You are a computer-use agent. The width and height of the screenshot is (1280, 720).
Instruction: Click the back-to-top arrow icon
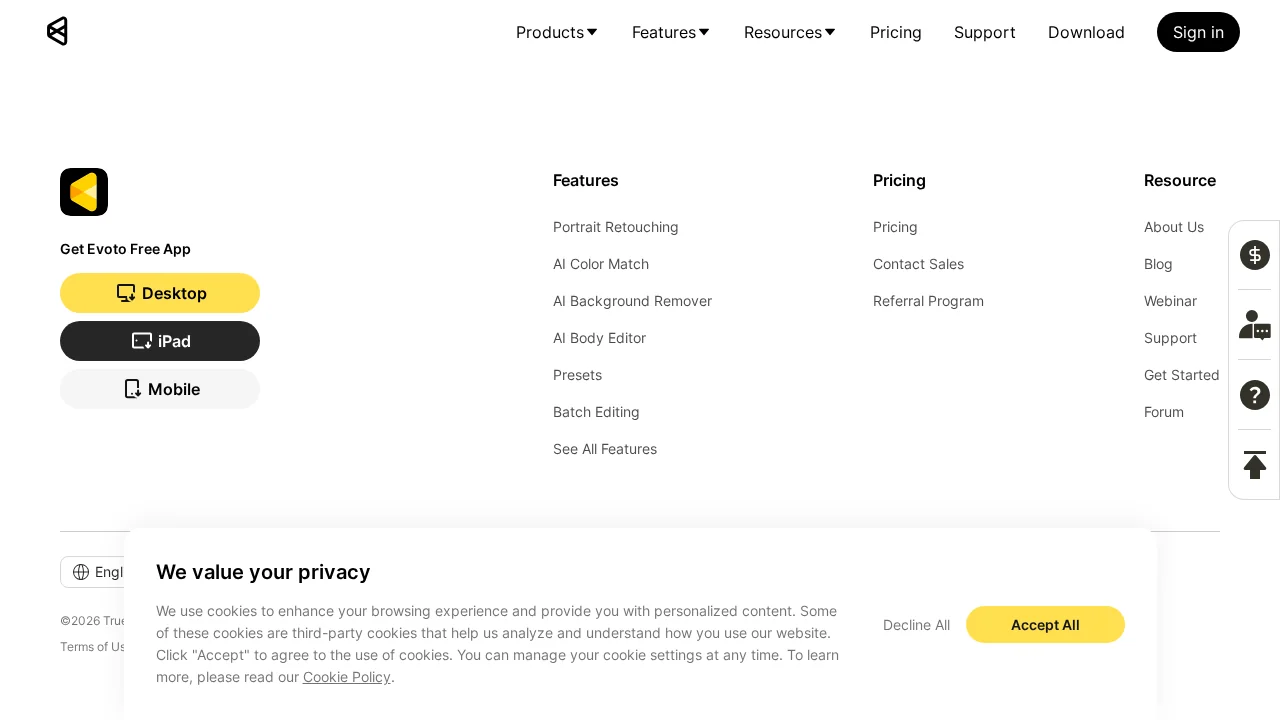click(x=1254, y=465)
